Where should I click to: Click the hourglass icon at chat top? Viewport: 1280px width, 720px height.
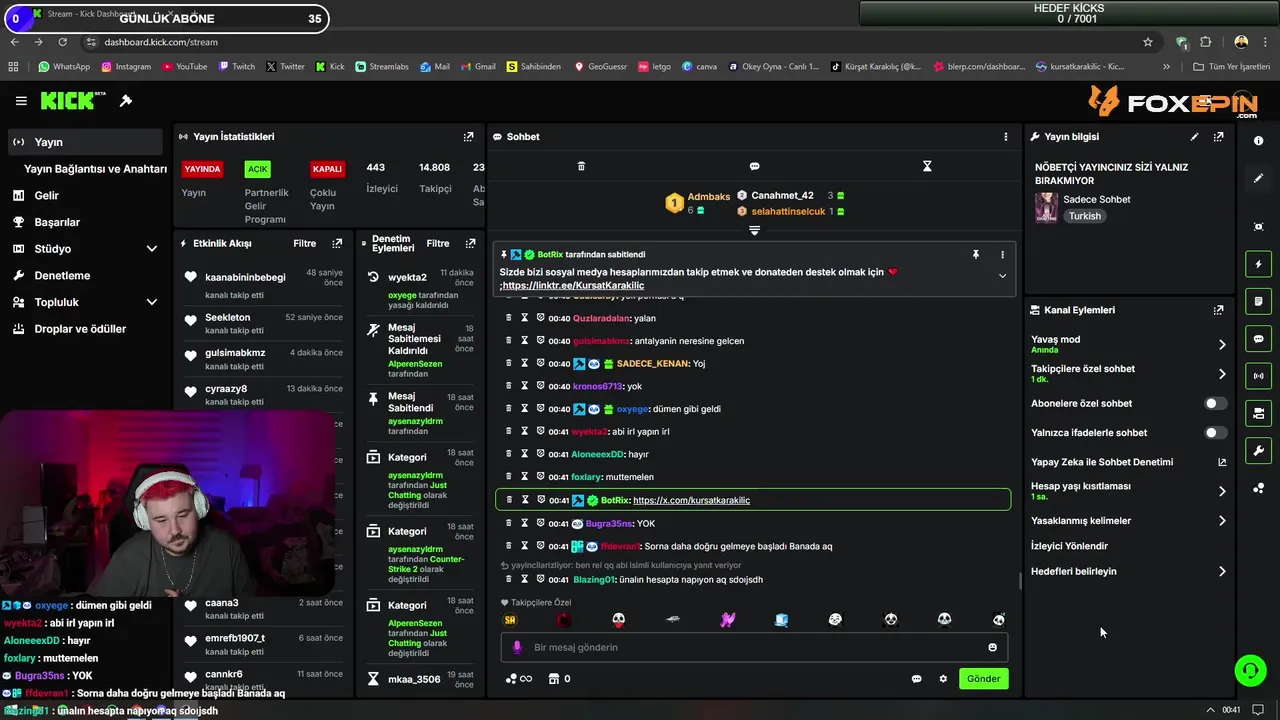[927, 166]
